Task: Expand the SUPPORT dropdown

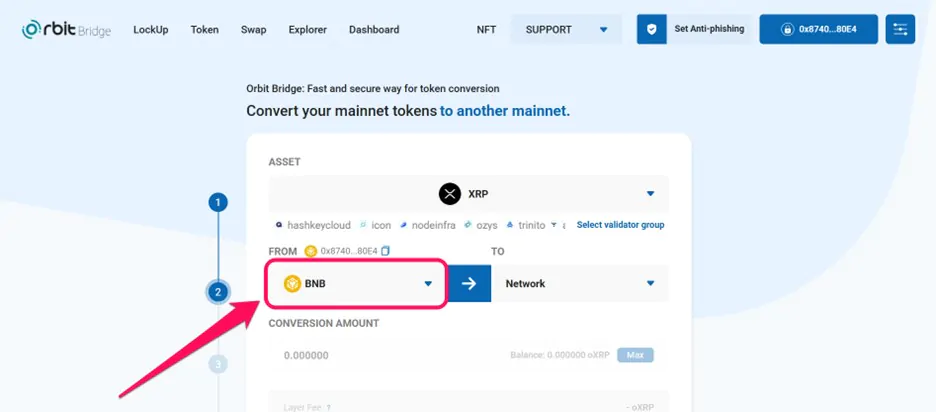Action: click(566, 29)
